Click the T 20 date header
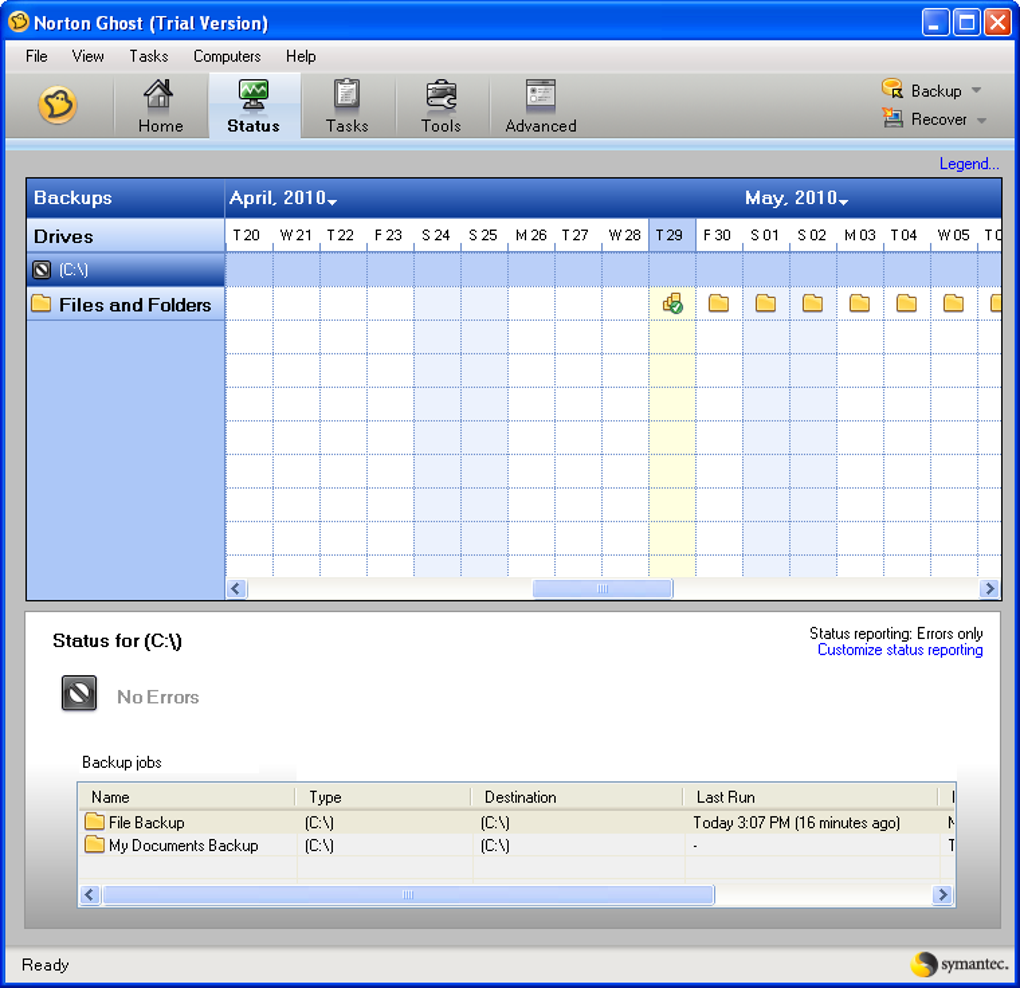1020x988 pixels. coord(249,235)
